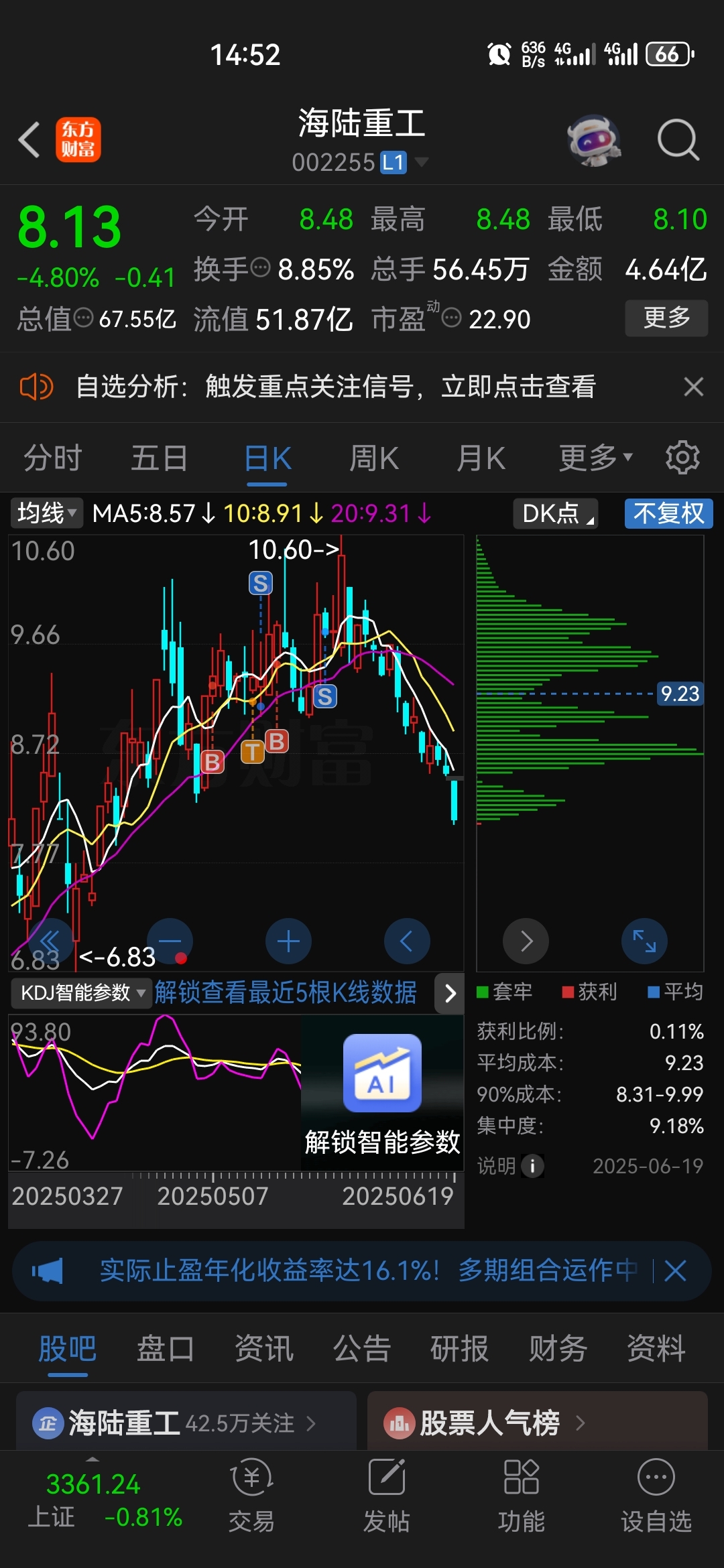Tap the 交易 trade icon
The width and height of the screenshot is (724, 1568).
pos(251,1495)
